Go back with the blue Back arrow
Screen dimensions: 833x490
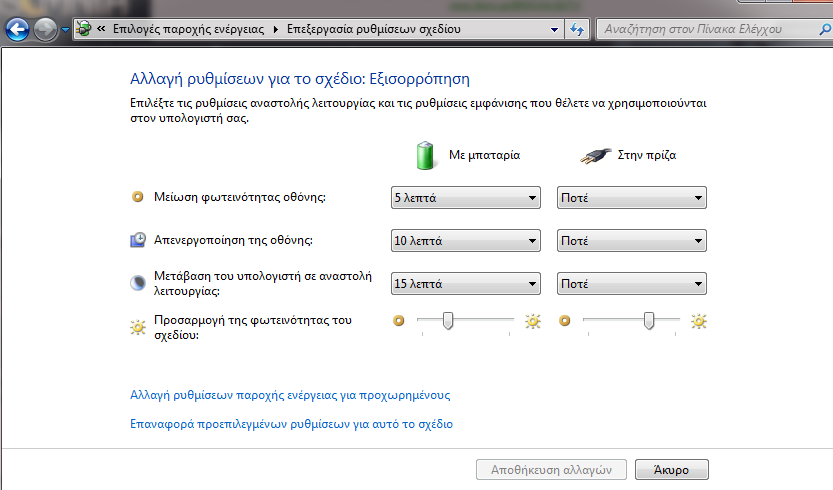pos(17,29)
